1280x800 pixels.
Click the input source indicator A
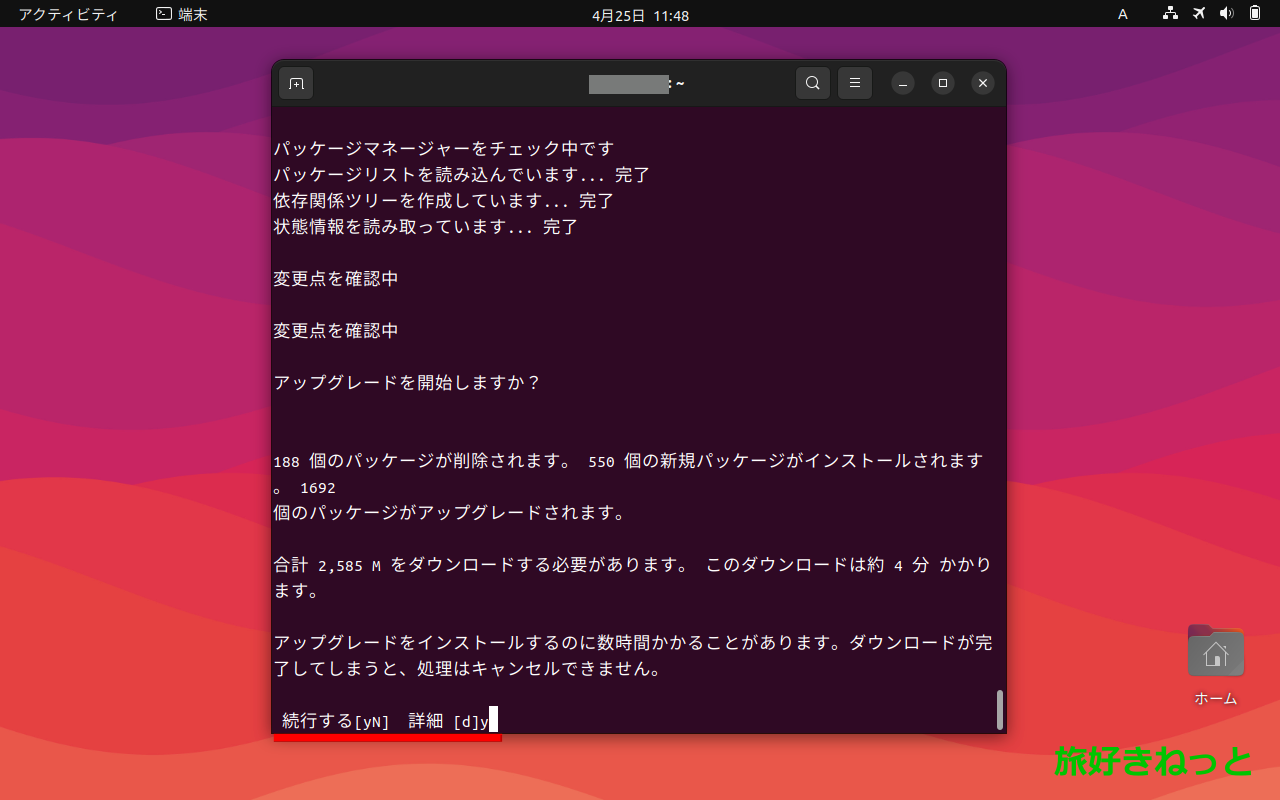[1122, 14]
